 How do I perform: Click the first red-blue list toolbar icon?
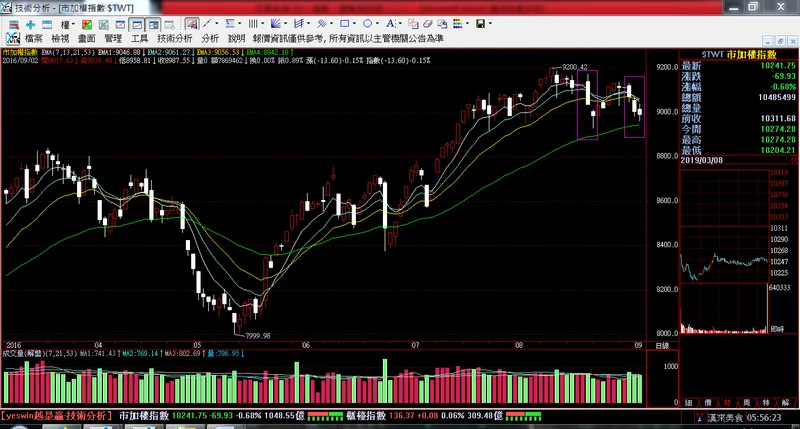[x=14, y=24]
